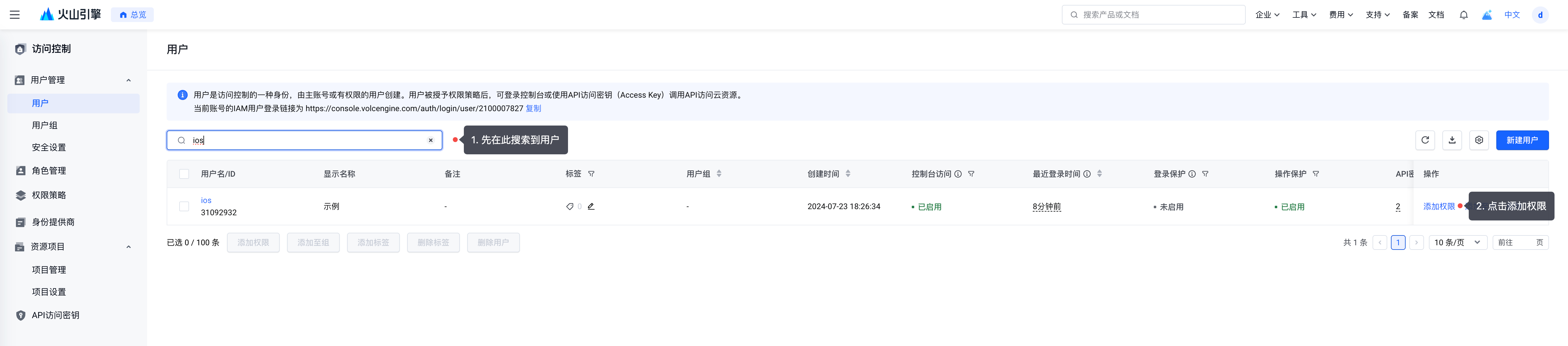Image resolution: width=1568 pixels, height=346 pixels.
Task: Change the 10 条/页 page size
Action: coord(1458,243)
